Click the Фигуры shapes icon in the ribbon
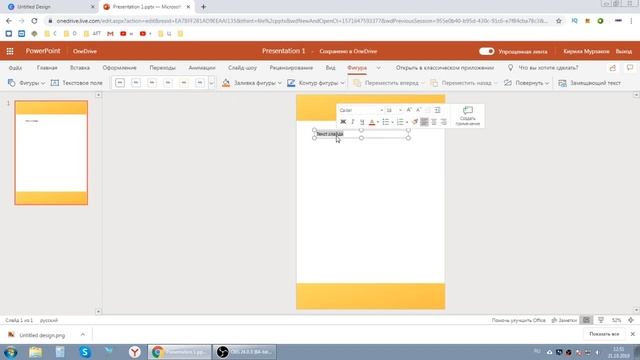Image resolution: width=640 pixels, height=360 pixels. pyautogui.click(x=12, y=83)
